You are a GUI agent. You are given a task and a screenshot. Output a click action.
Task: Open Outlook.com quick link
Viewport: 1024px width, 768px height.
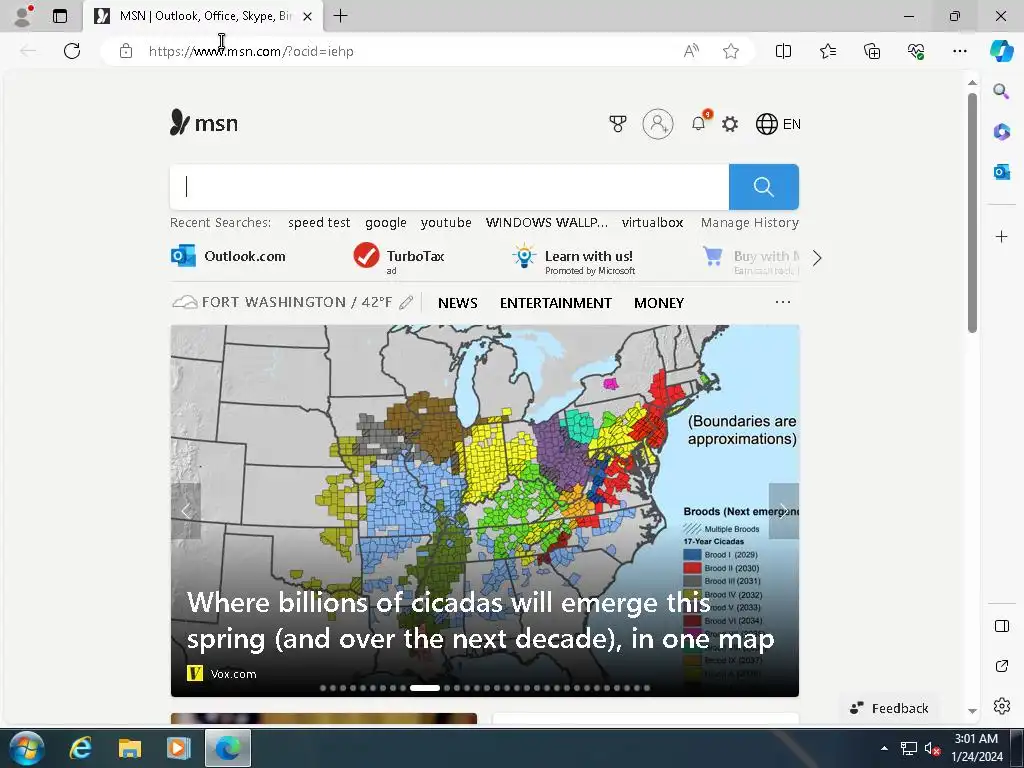click(229, 256)
